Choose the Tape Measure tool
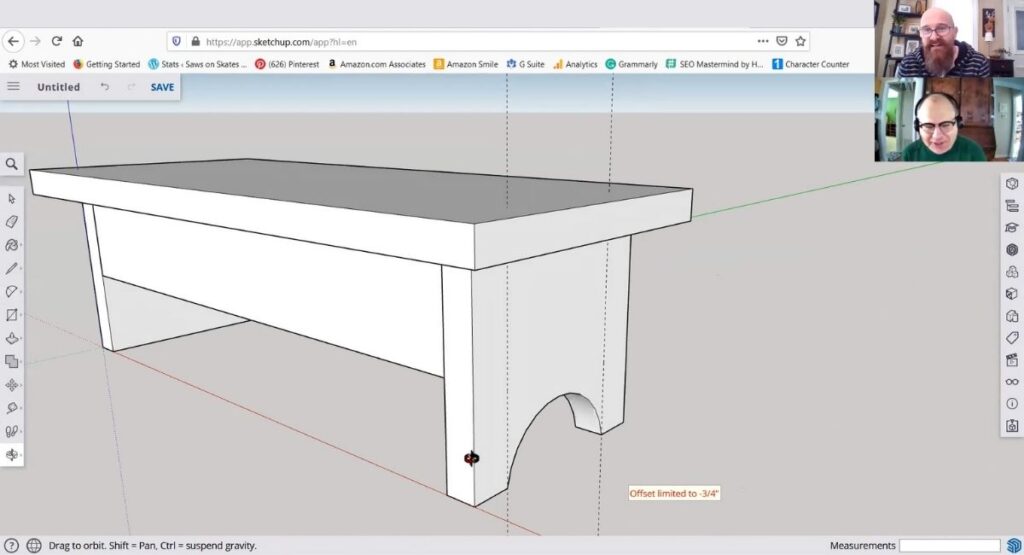The width and height of the screenshot is (1024, 555). click(12, 408)
